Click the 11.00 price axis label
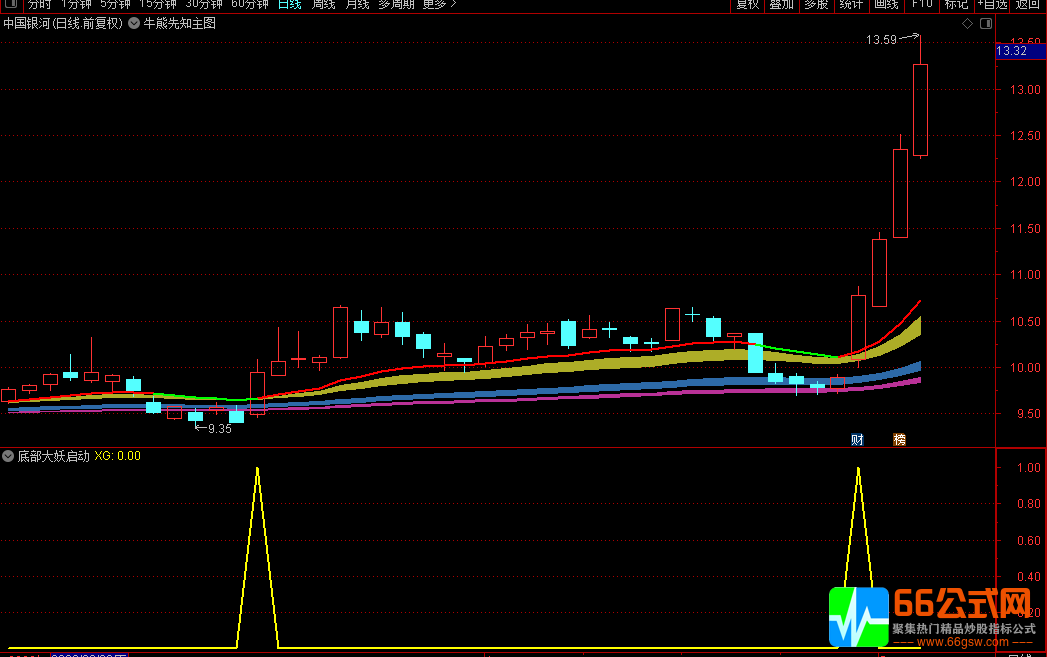 point(1024,274)
